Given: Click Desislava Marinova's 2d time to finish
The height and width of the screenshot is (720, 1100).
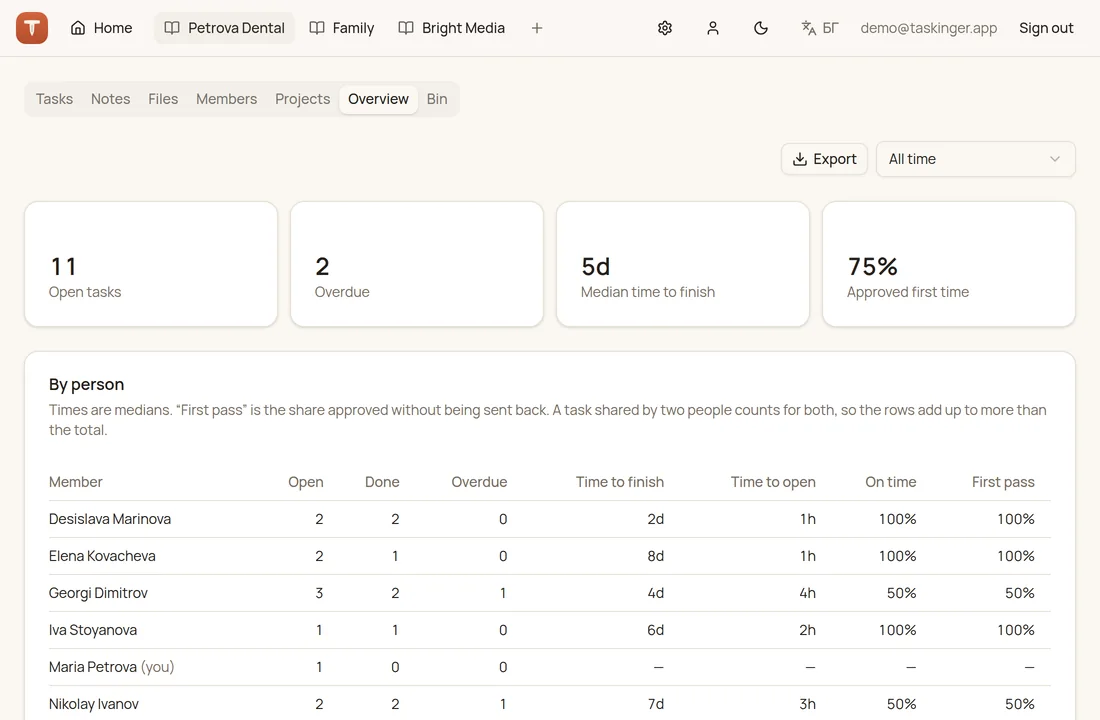Looking at the screenshot, I should point(655,519).
